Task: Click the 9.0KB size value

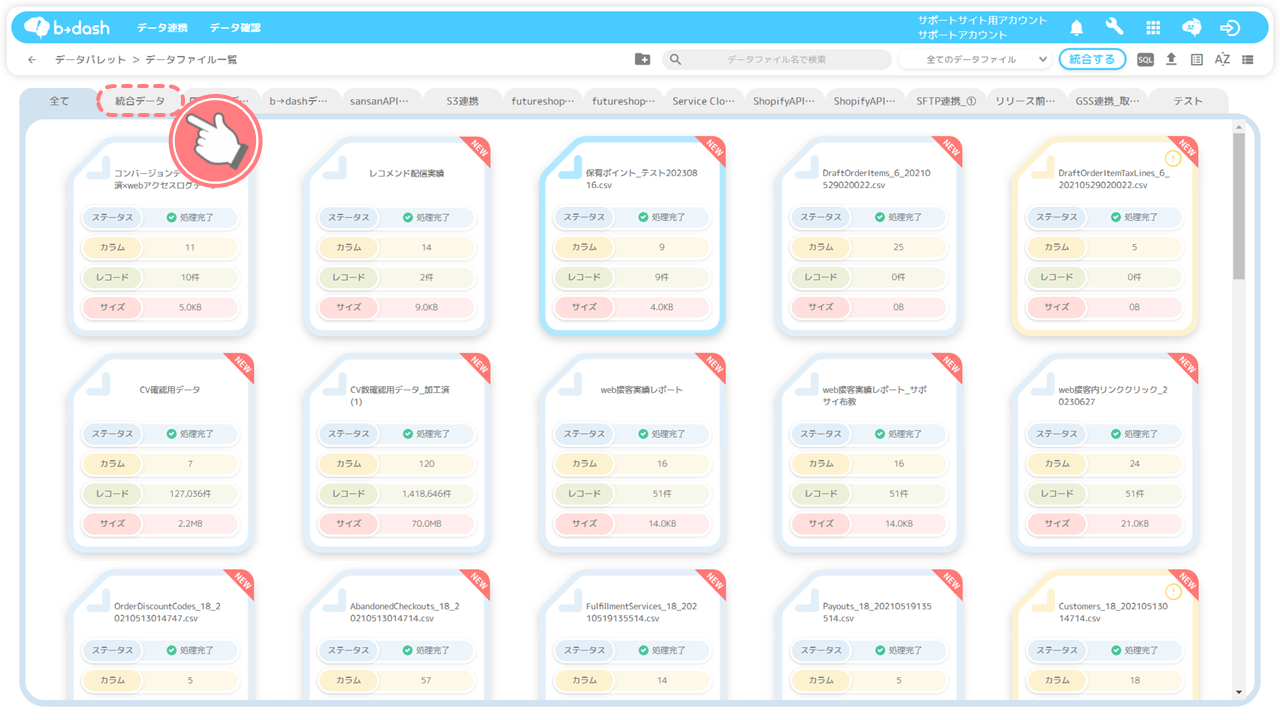Action: click(426, 307)
